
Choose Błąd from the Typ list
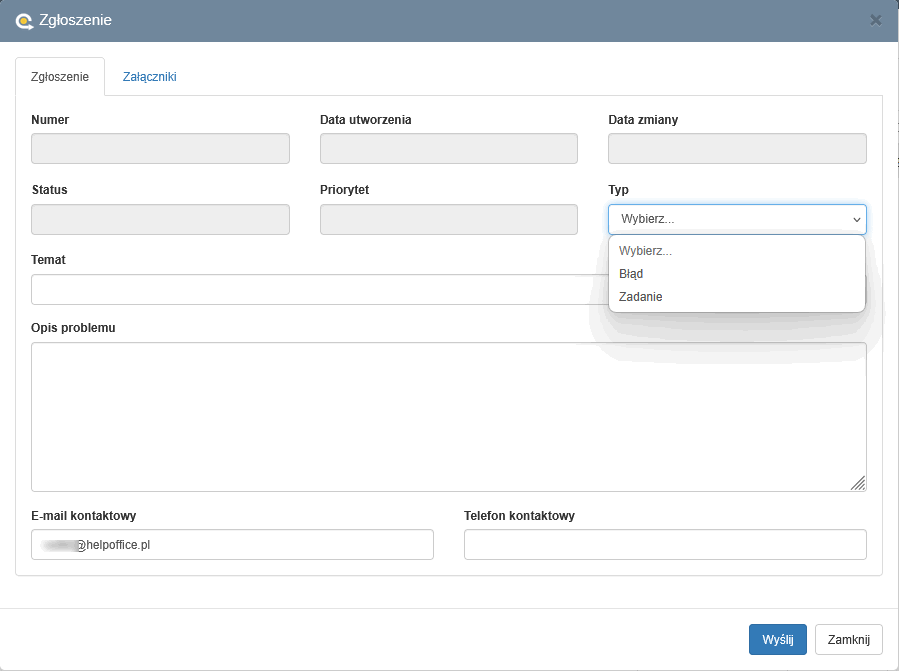[x=631, y=273]
